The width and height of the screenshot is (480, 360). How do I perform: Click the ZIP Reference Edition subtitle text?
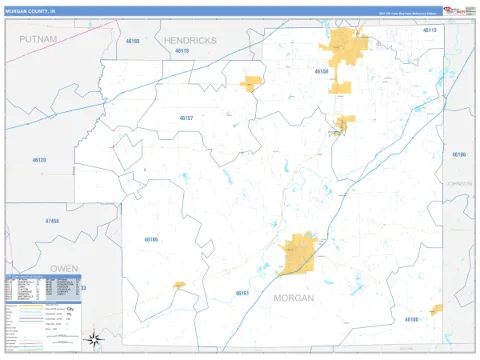[407, 14]
